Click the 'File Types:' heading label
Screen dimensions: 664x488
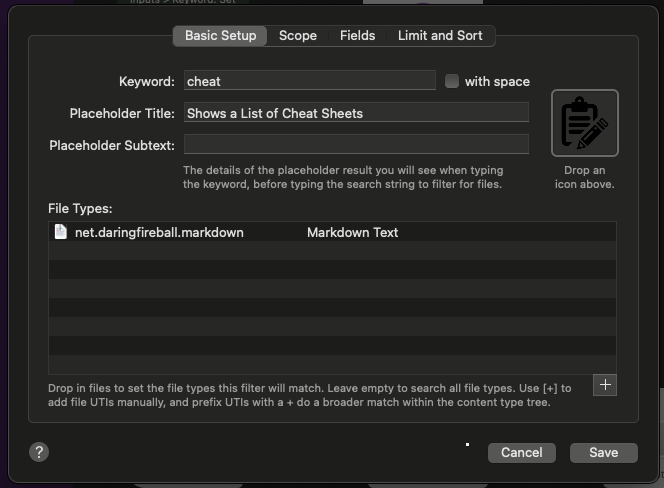click(80, 208)
